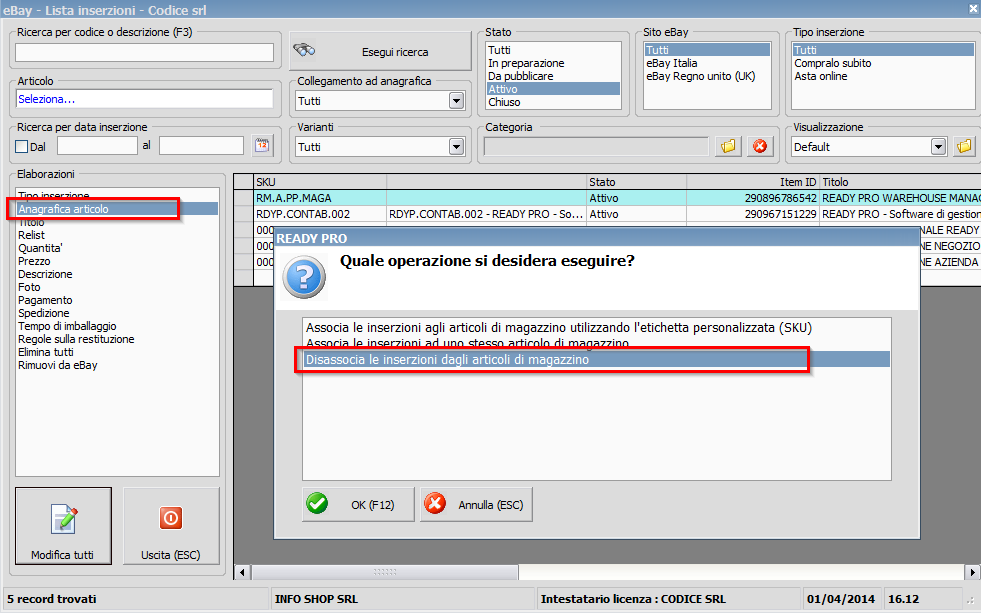
Task: Select Regole sulla restituzione elaboration
Action: pos(117,339)
